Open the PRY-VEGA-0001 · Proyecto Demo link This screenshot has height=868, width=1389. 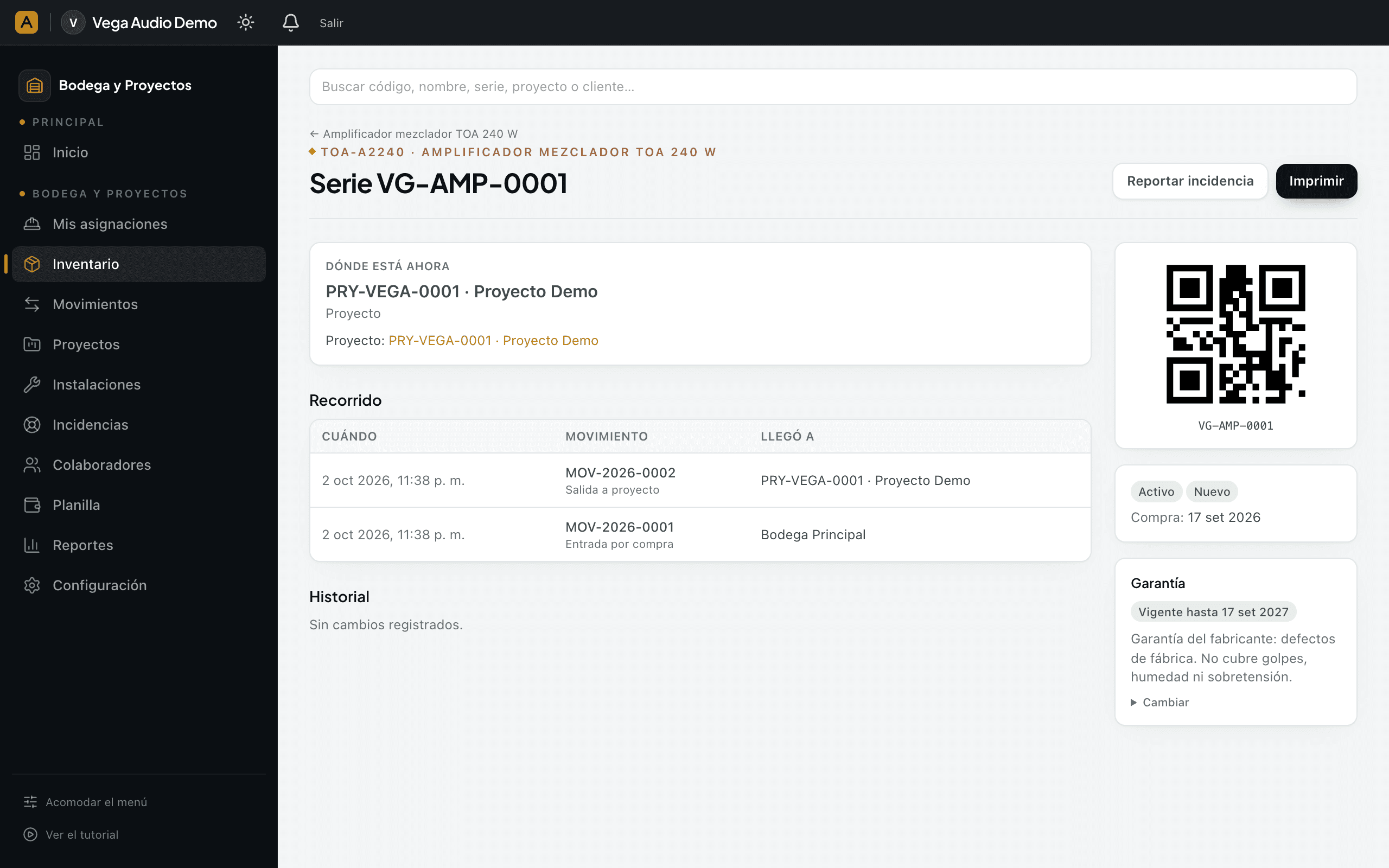pyautogui.click(x=493, y=341)
